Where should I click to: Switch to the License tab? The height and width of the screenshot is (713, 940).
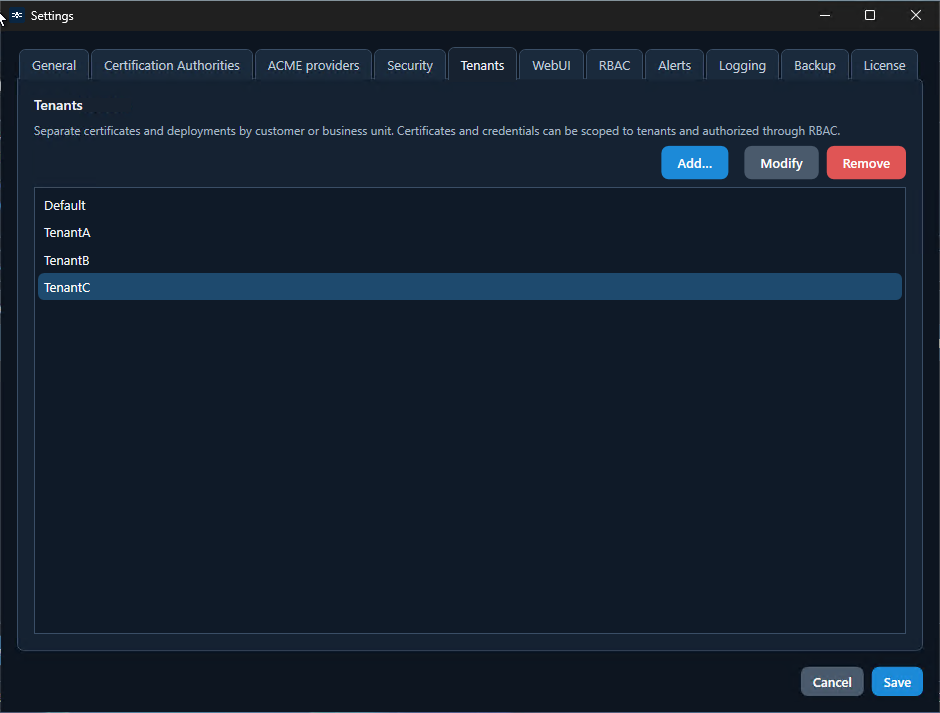point(884,65)
